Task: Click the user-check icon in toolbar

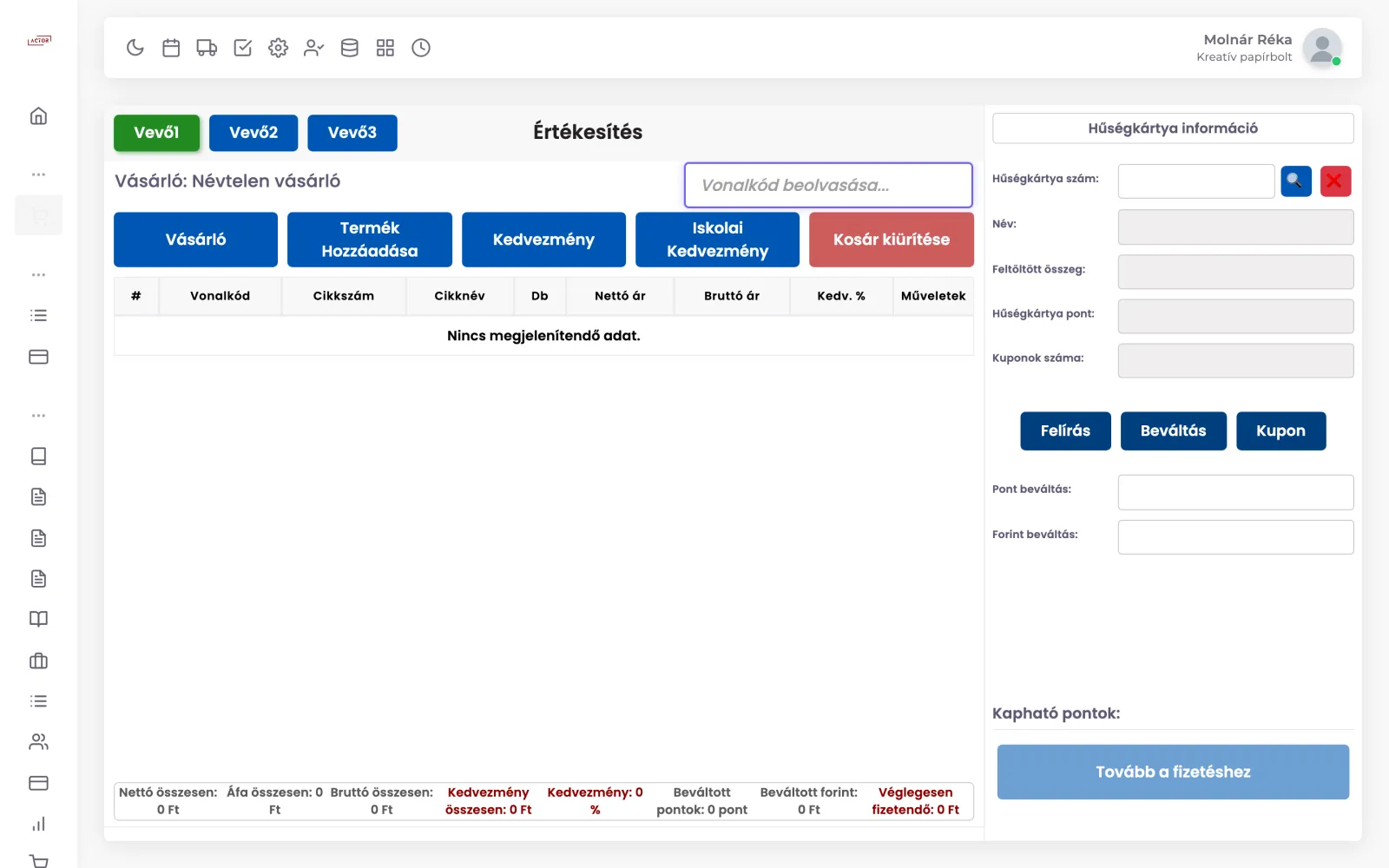Action: (313, 48)
